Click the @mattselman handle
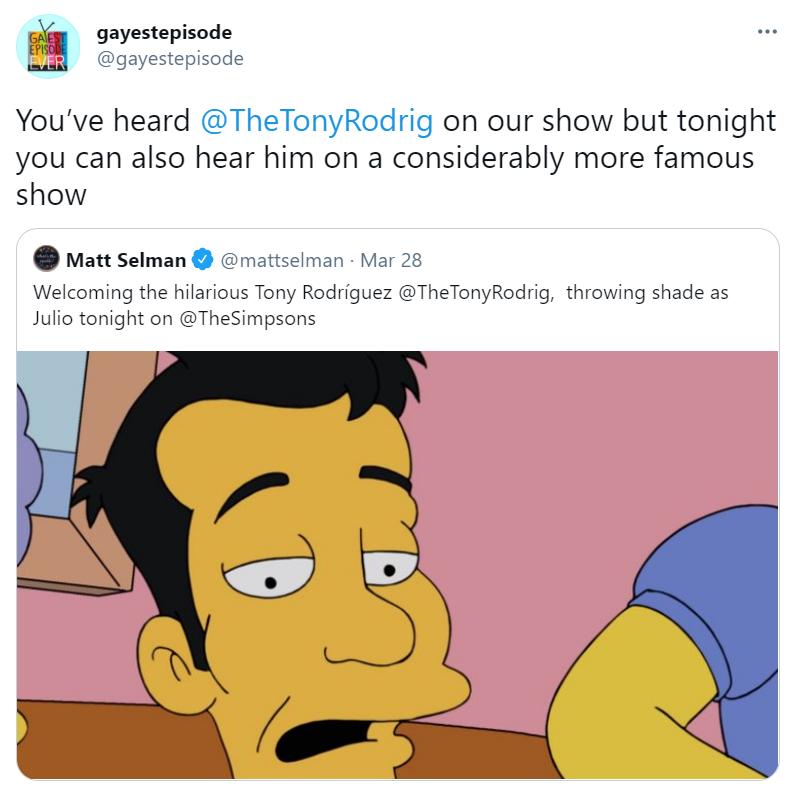The height and width of the screenshot is (796, 802). coord(282,260)
